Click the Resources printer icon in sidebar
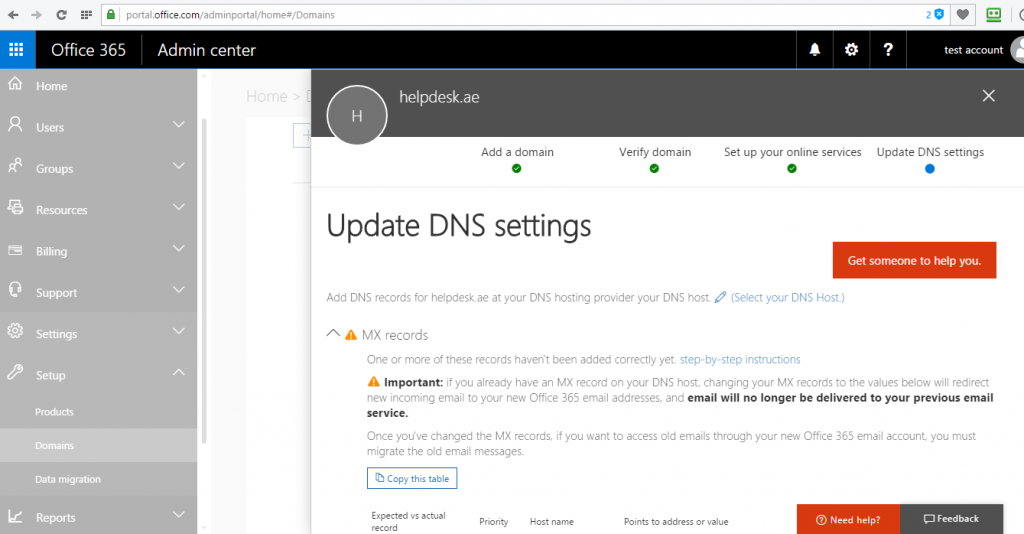Screen dimensions: 1024x534 coord(15,207)
